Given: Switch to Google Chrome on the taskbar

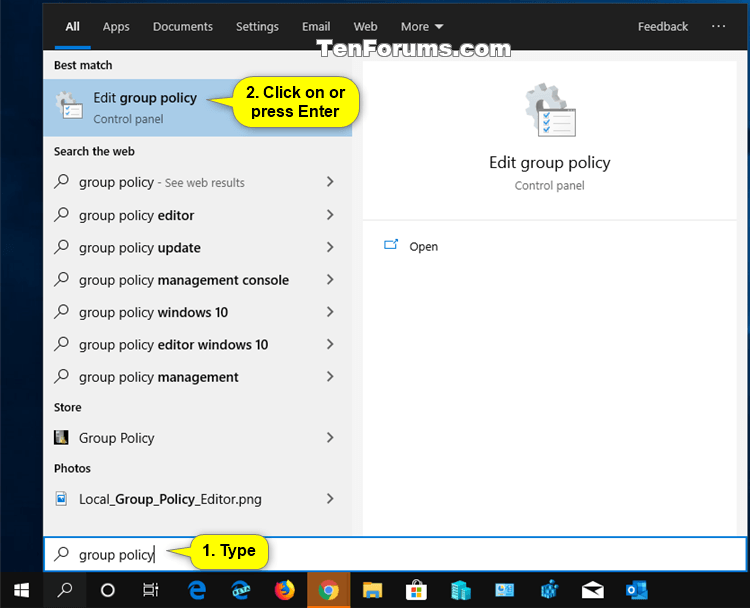Looking at the screenshot, I should [x=329, y=590].
